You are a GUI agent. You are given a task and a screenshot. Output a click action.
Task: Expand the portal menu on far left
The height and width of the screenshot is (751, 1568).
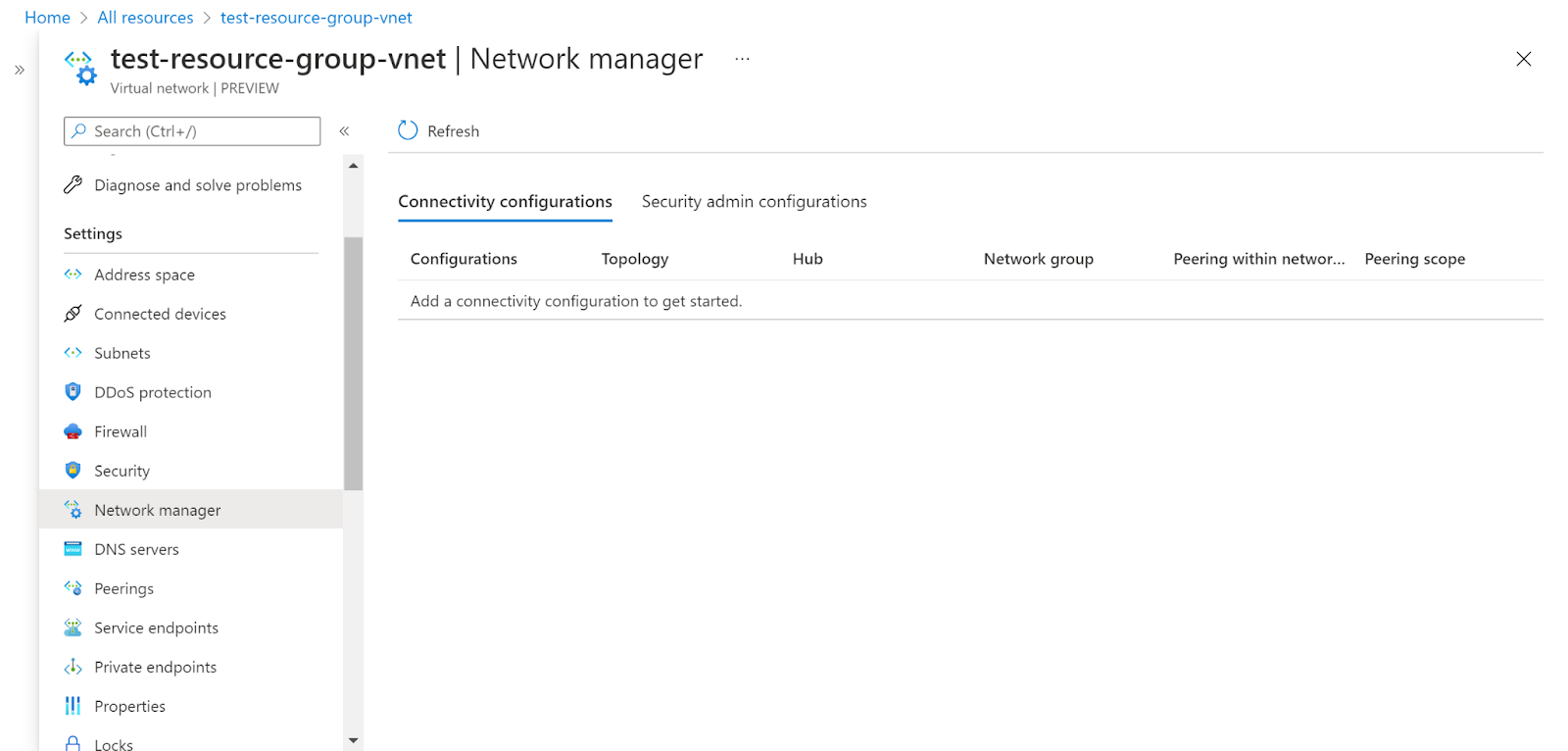tap(20, 70)
